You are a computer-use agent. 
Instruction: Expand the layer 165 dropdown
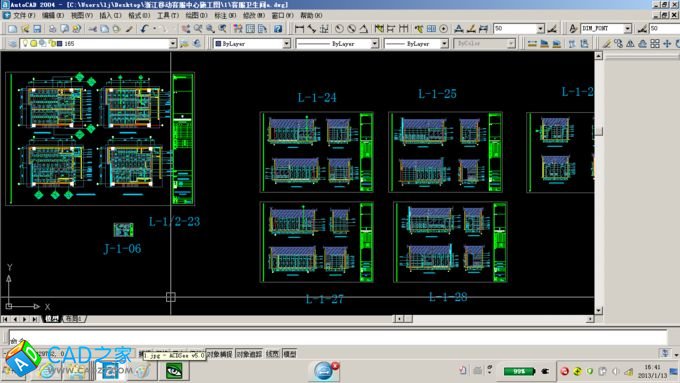click(173, 43)
